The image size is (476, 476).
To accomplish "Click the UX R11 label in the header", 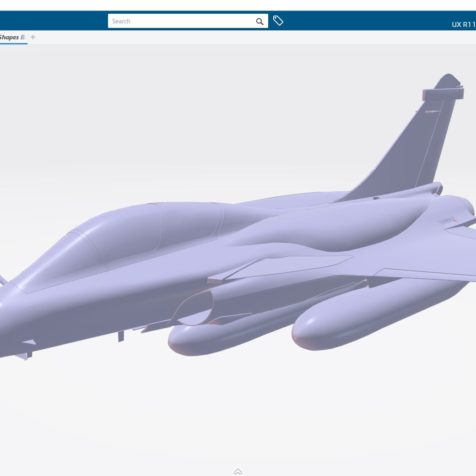I will click(464, 24).
